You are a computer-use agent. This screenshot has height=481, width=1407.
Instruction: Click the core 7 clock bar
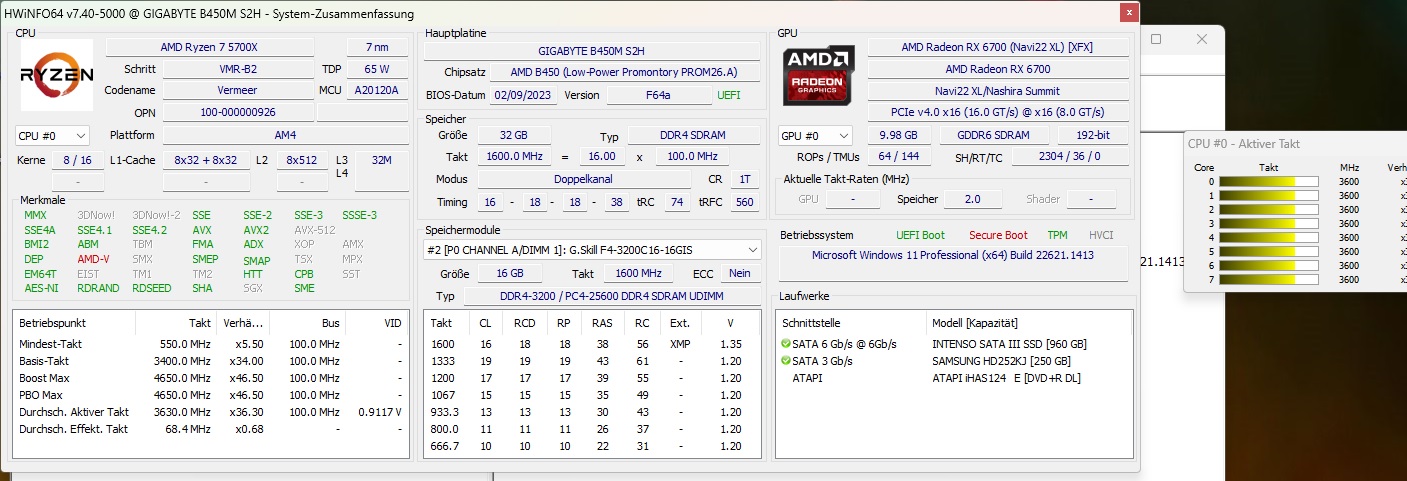pyautogui.click(x=1268, y=280)
